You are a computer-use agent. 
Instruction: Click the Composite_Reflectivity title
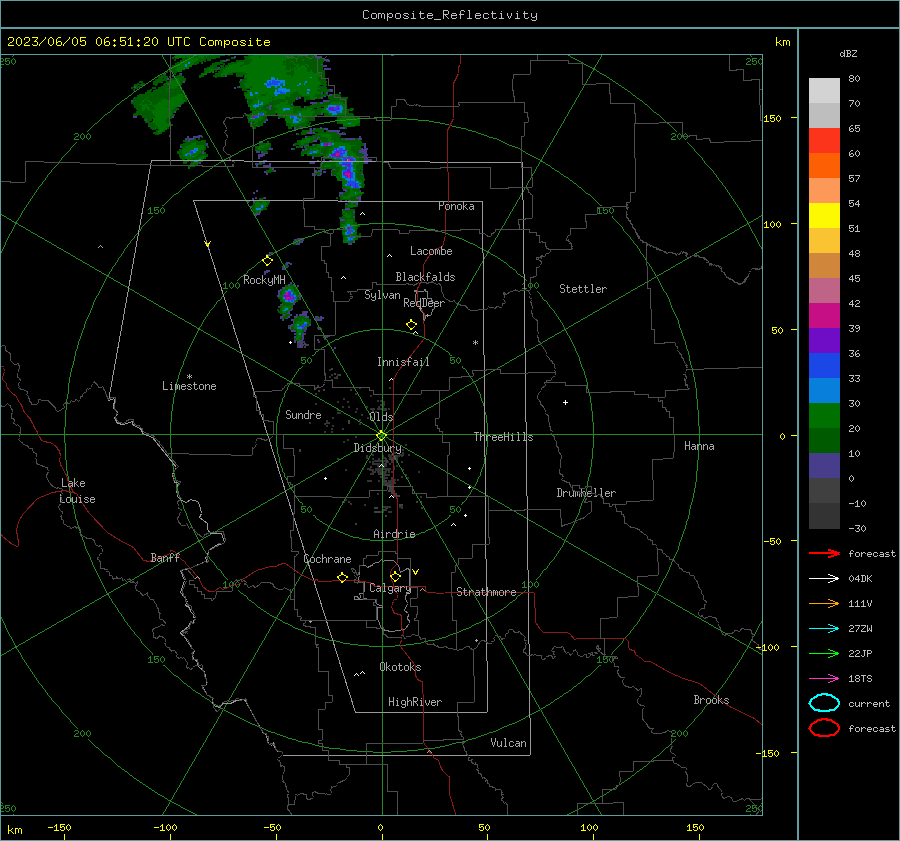point(450,15)
